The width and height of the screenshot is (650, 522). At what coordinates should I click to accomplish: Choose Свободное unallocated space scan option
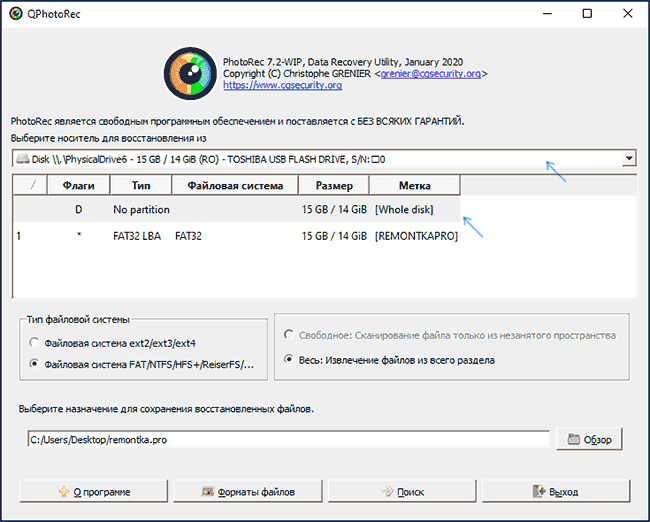click(x=450, y=335)
